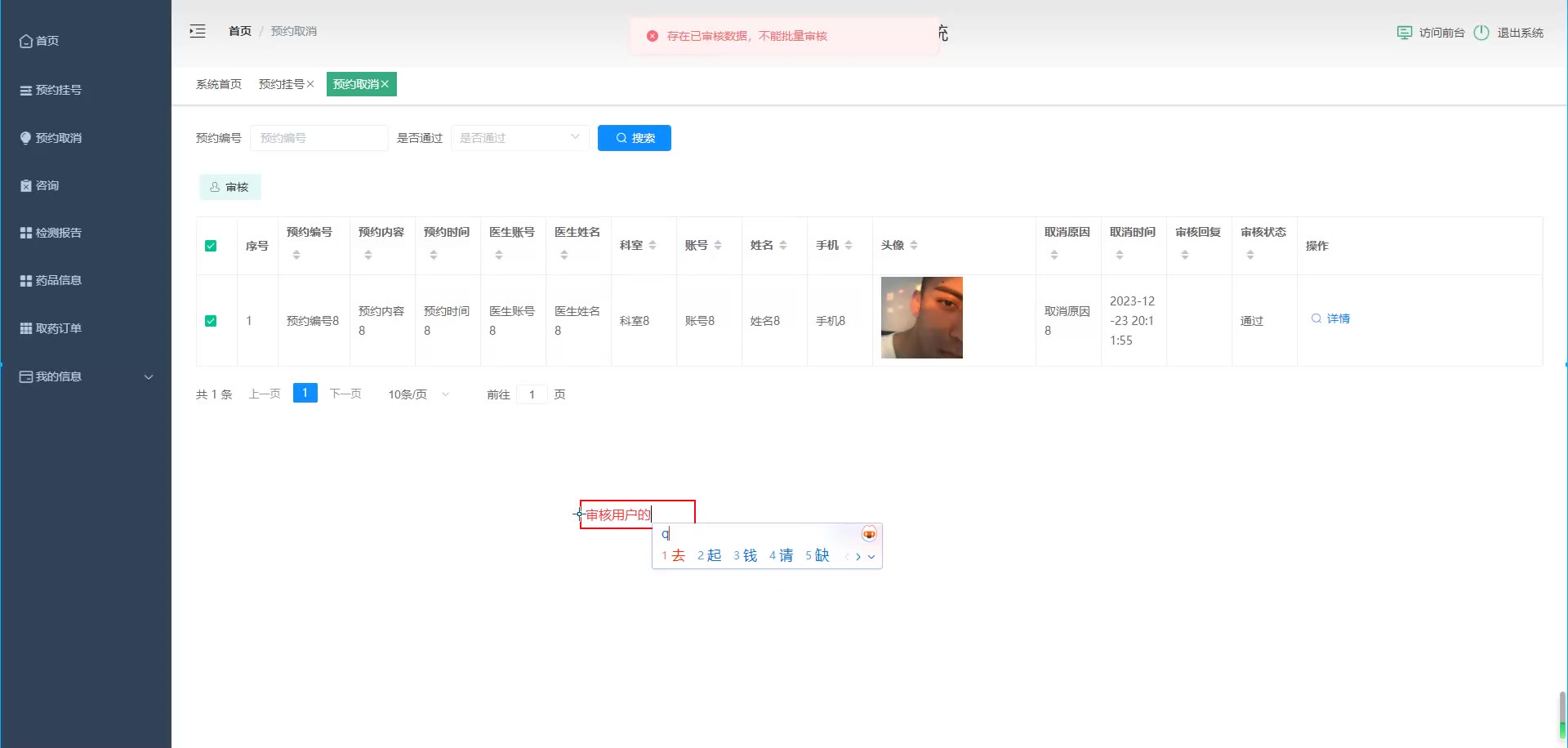The image size is (1568, 748).
Task: Sort by 预约编号 column arrows
Action: point(296,255)
